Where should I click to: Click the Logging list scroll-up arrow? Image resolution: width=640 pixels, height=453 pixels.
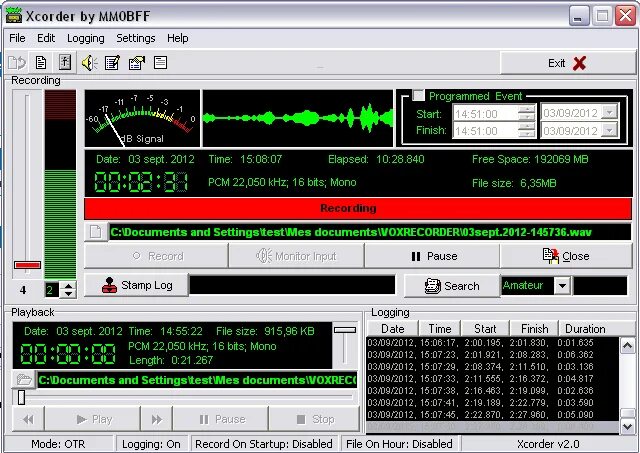tap(627, 346)
